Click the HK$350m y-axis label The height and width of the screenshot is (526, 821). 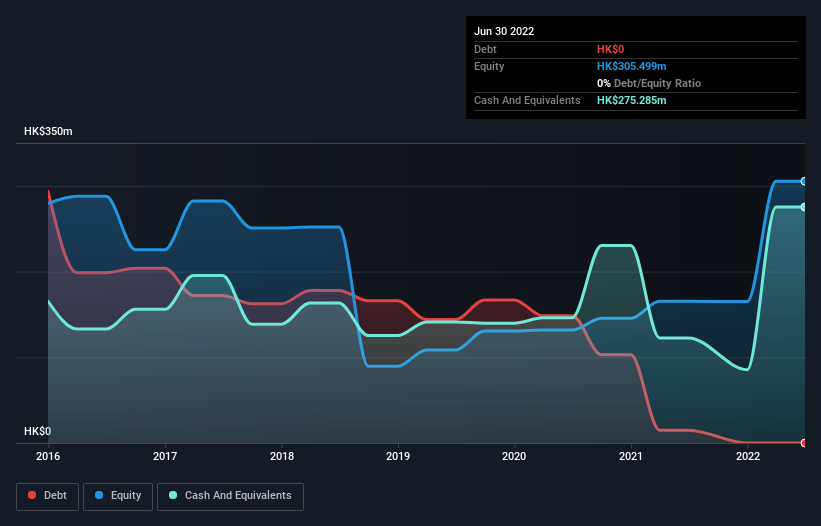coord(48,131)
